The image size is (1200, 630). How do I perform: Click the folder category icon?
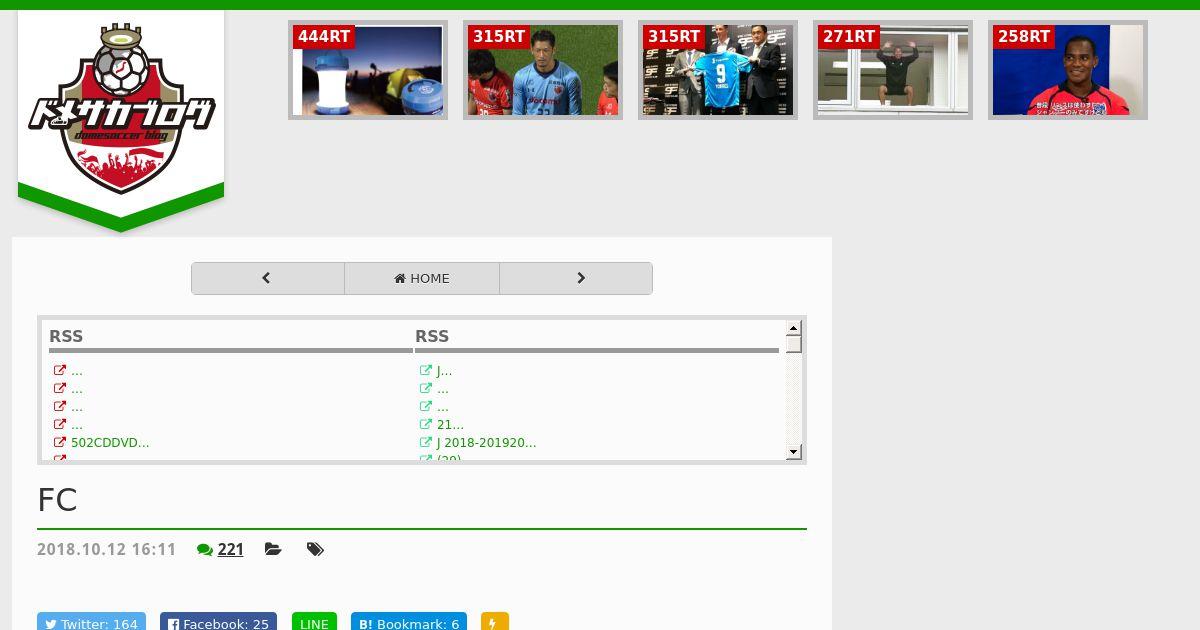[273, 549]
